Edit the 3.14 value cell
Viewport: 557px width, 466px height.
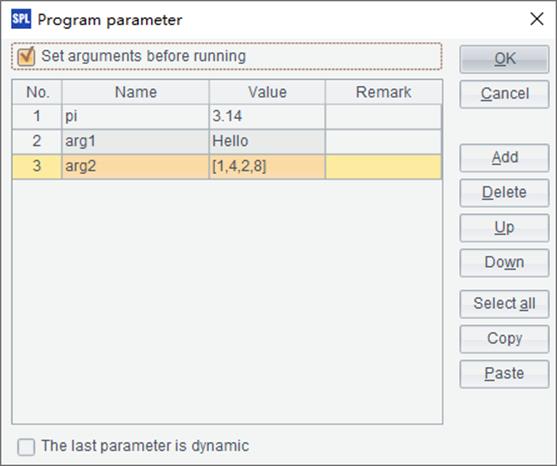click(267, 116)
